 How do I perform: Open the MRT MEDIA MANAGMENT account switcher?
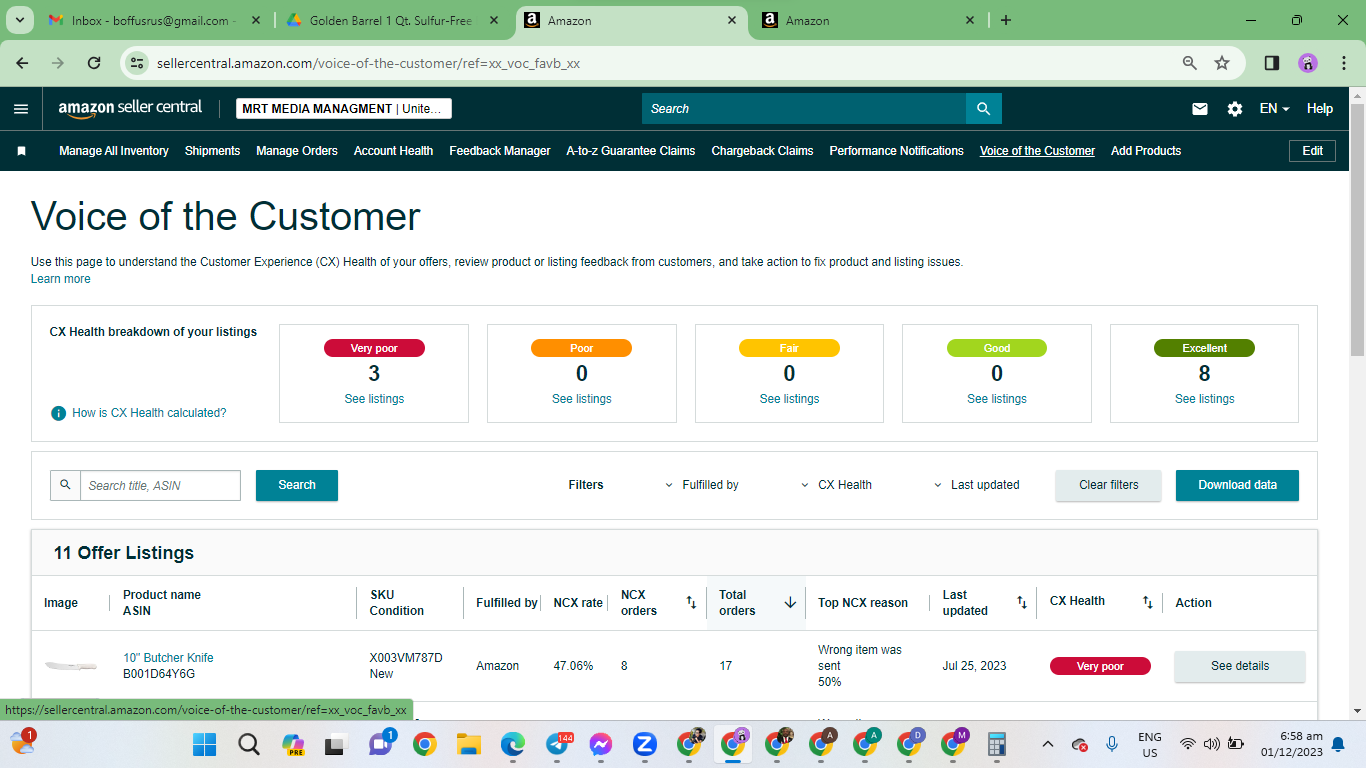point(344,109)
